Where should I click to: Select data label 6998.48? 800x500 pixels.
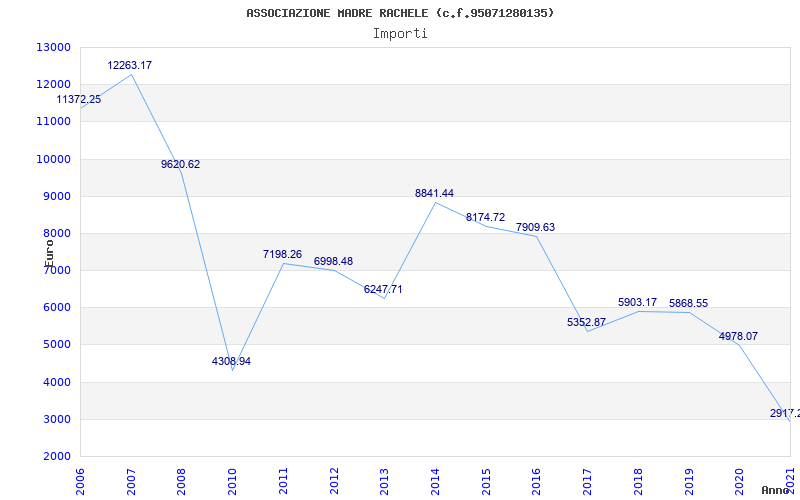333,261
